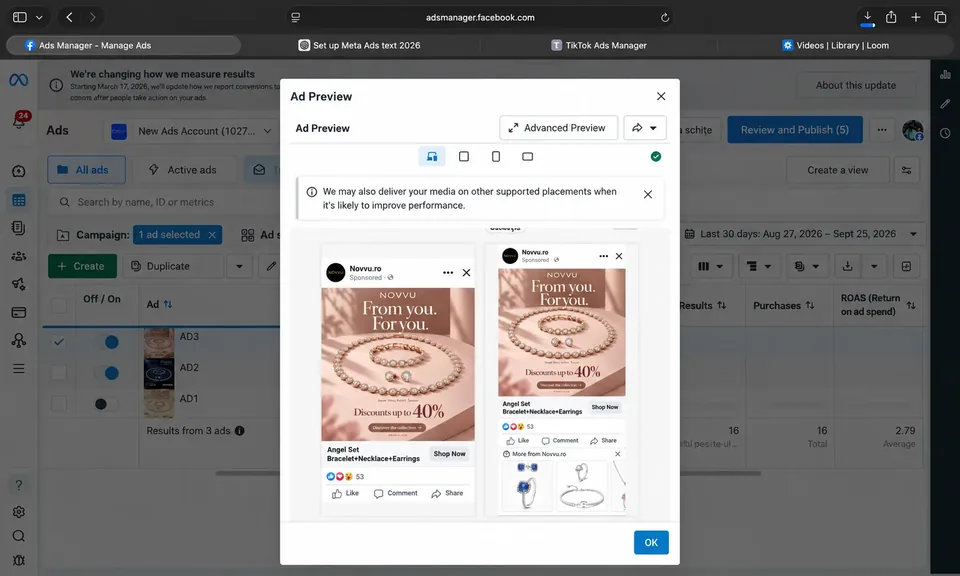Click Review and Publish (5) button
960x576 pixels.
(x=795, y=130)
